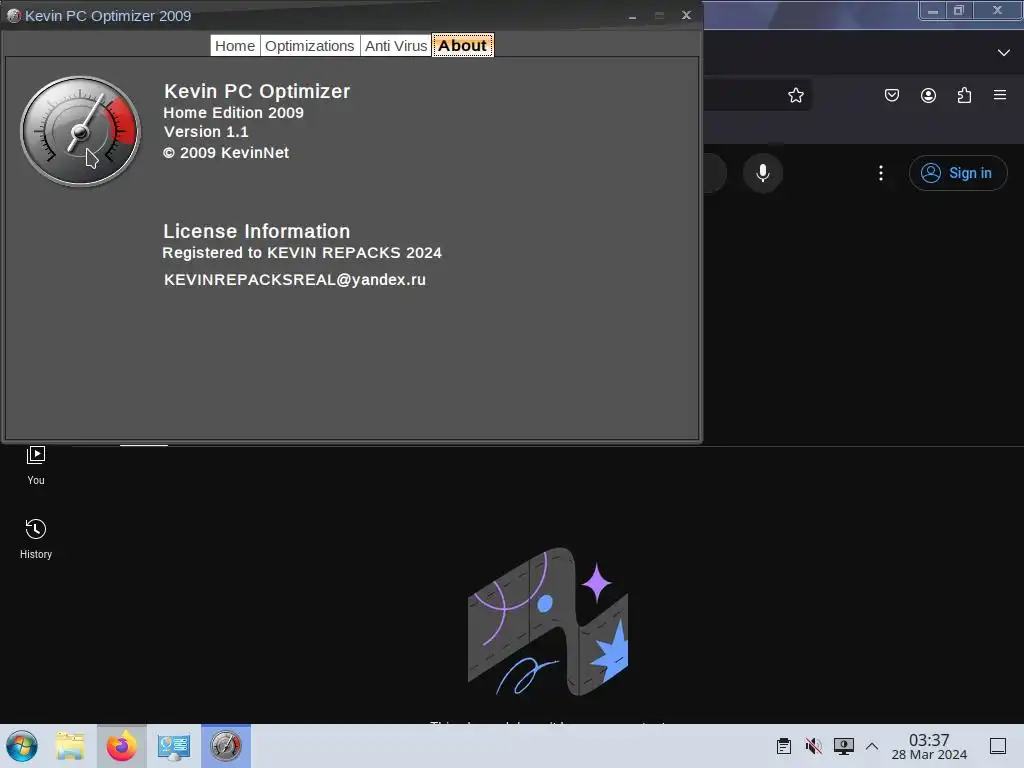Click the Kevin PC Optimizer title heading
This screenshot has height=768, width=1024.
tap(257, 91)
